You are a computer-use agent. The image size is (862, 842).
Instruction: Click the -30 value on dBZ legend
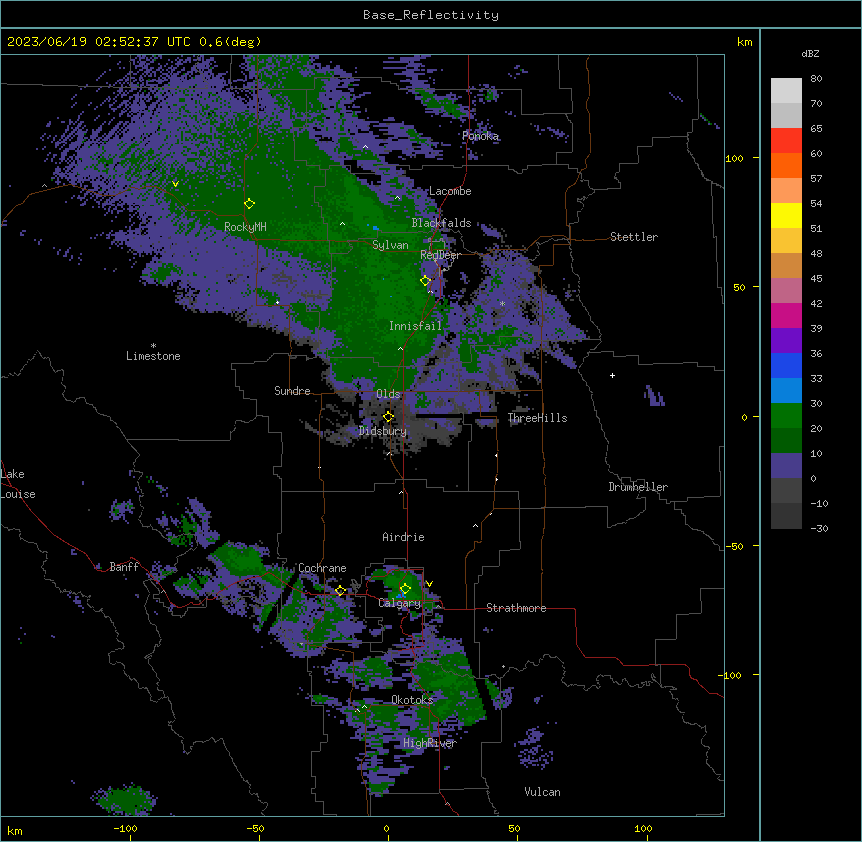(x=819, y=528)
